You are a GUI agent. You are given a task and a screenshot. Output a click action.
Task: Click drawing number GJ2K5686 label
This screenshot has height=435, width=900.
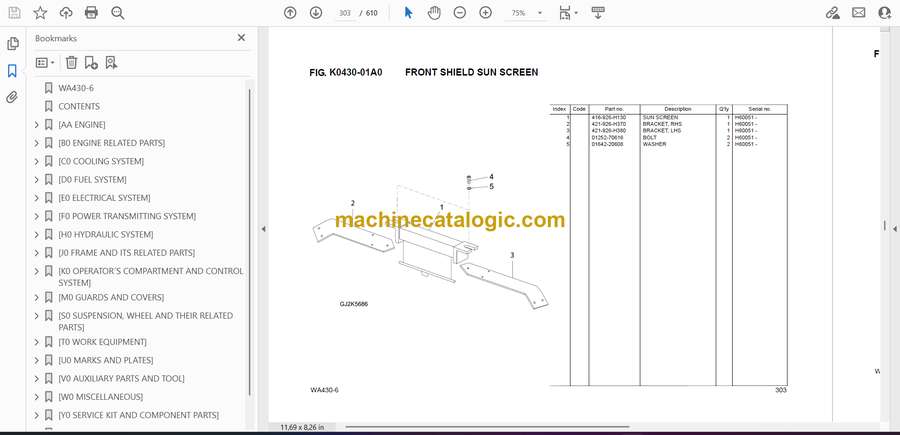tap(354, 304)
